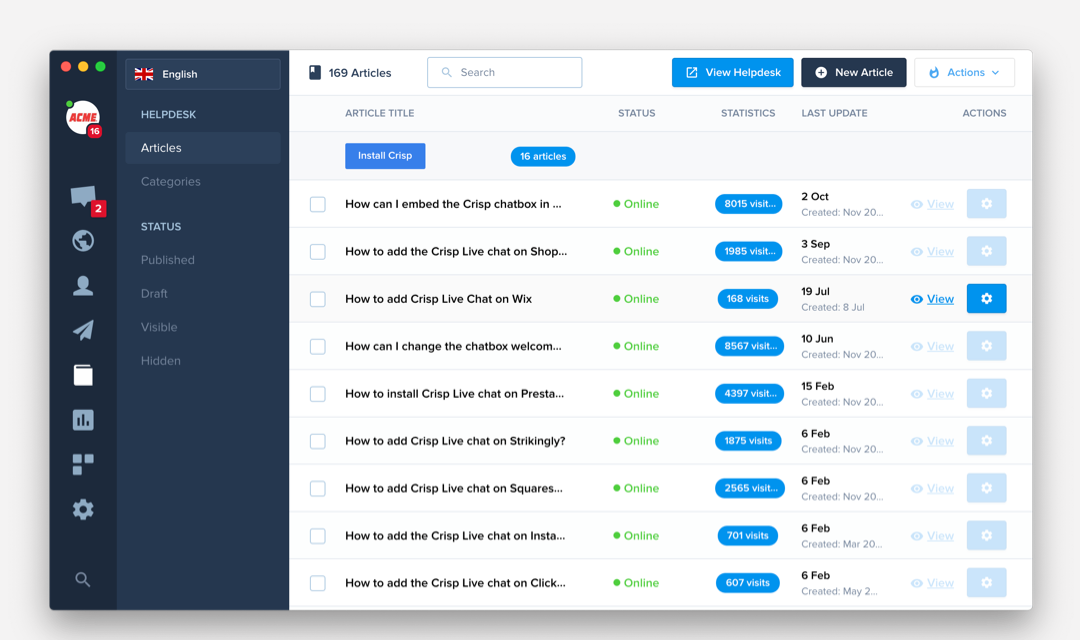Open the helpdesk book icon in sidebar
The height and width of the screenshot is (640, 1080).
[83, 375]
